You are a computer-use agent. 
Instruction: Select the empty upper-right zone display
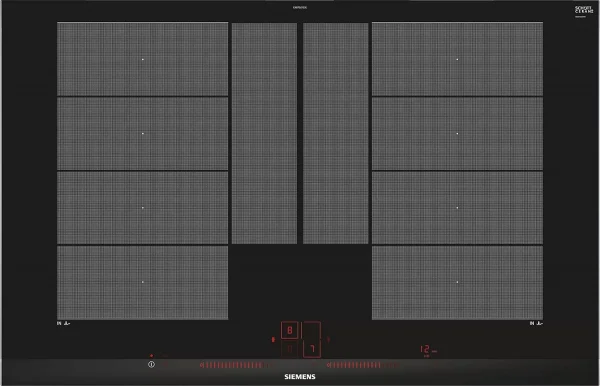(312, 330)
